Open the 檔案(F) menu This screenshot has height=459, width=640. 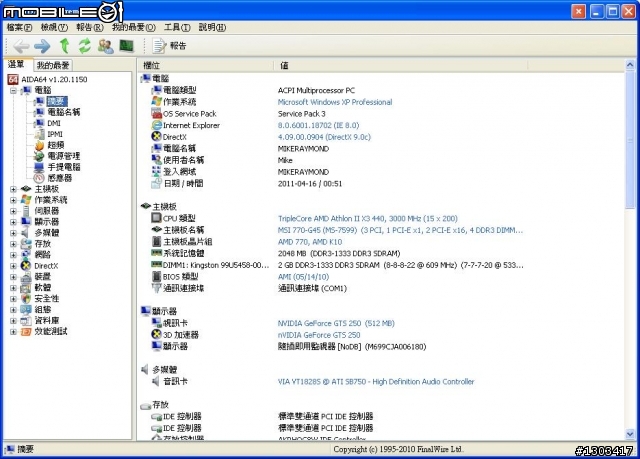click(x=19, y=27)
